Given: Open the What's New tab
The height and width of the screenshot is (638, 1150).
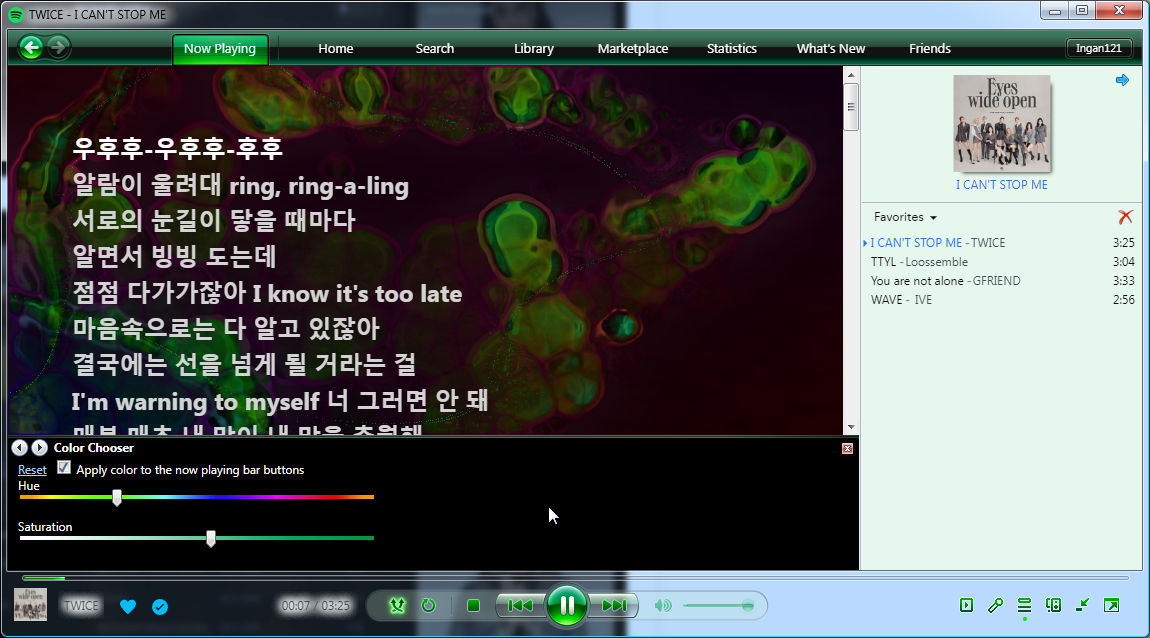Looking at the screenshot, I should [x=831, y=49].
